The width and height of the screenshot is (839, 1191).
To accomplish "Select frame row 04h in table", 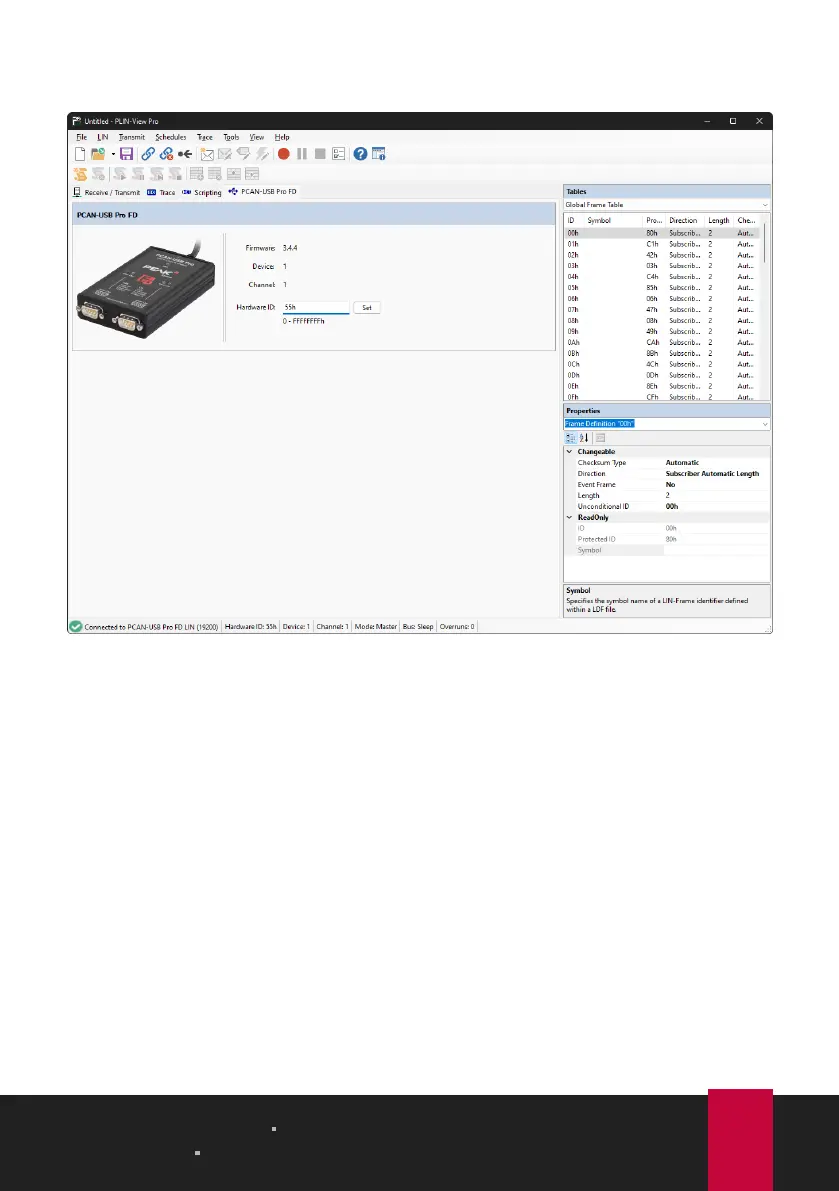I will (x=662, y=277).
